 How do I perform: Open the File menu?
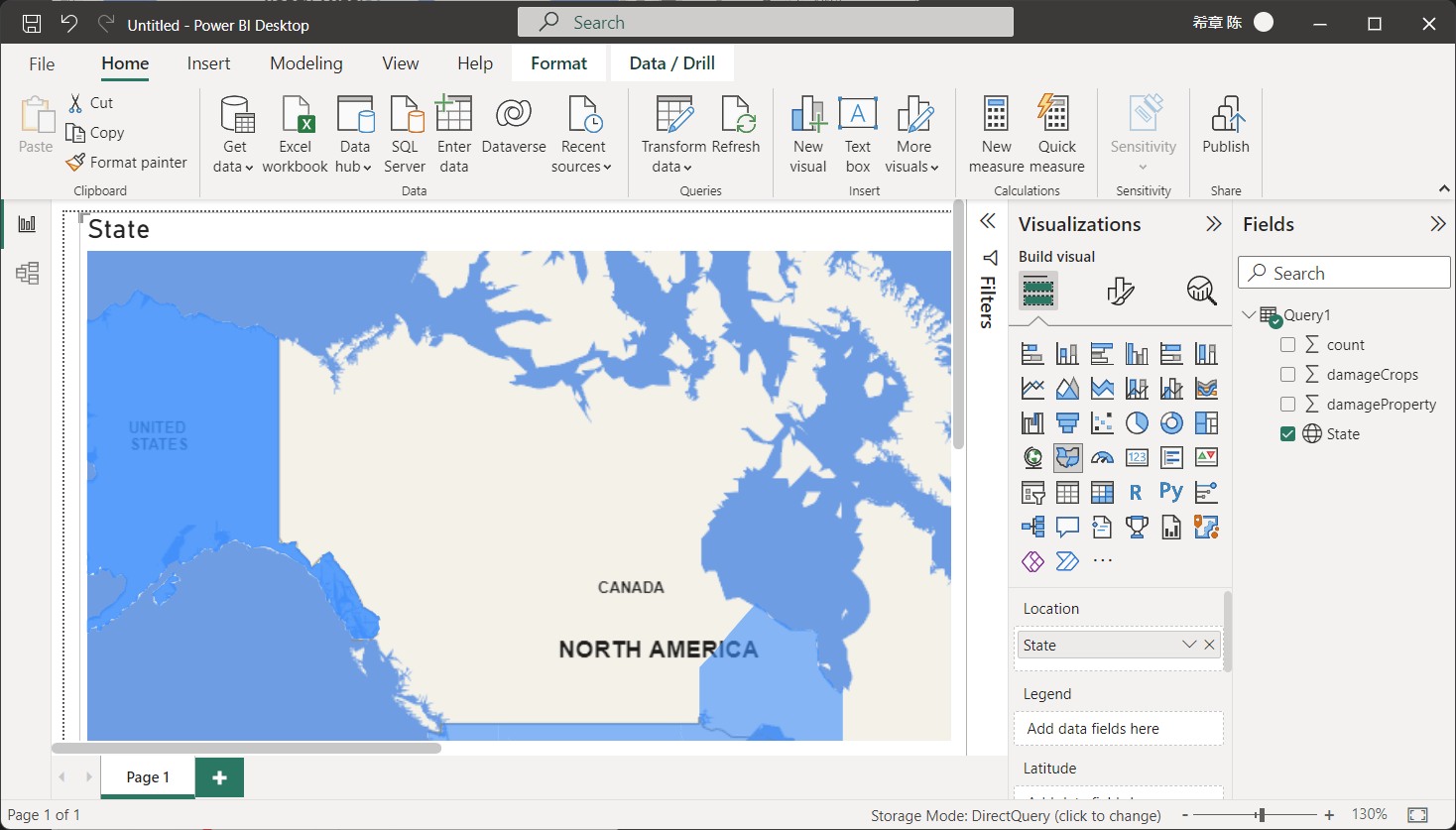[x=42, y=63]
